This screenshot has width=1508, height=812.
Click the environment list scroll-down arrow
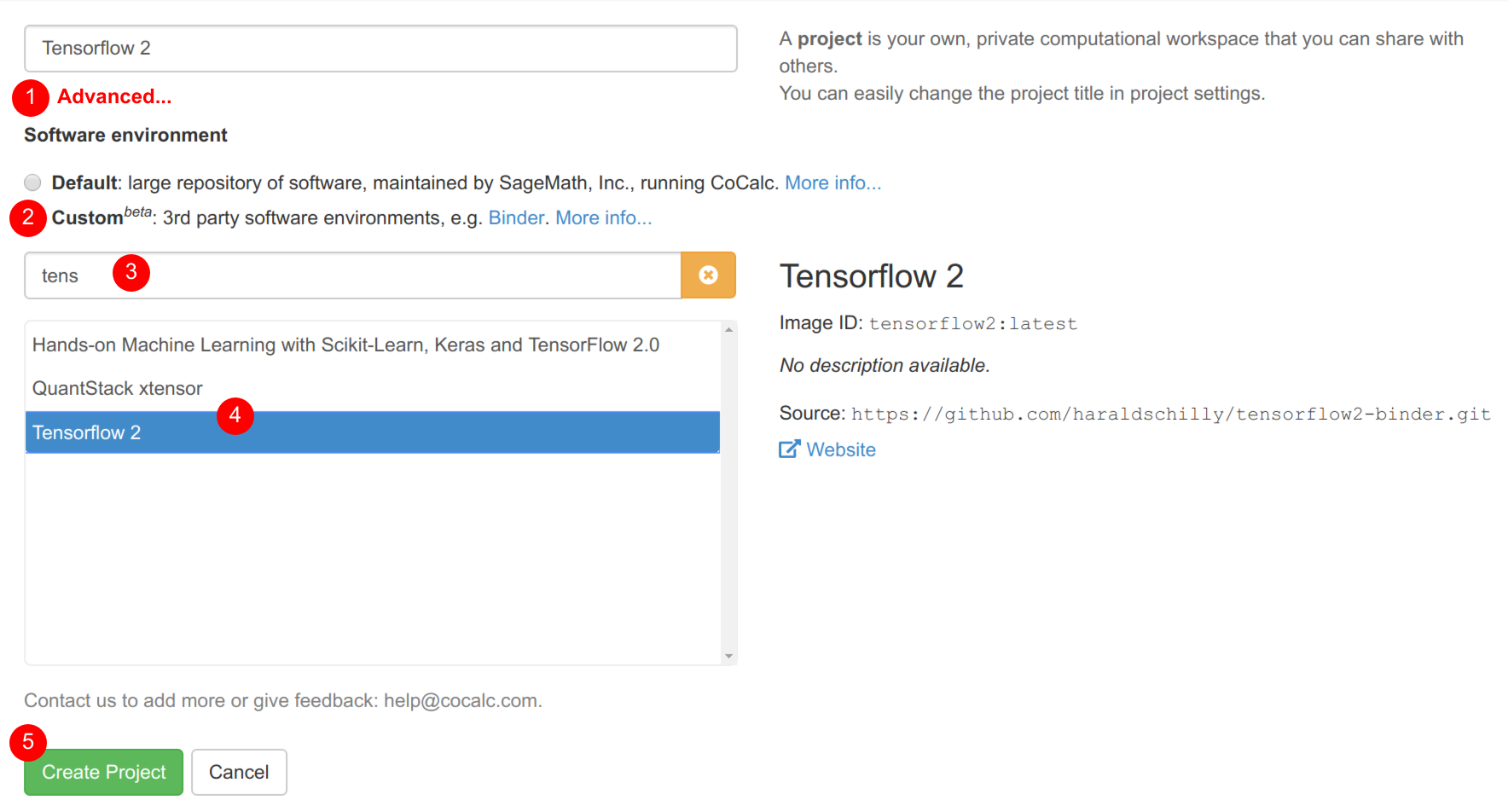point(728,656)
